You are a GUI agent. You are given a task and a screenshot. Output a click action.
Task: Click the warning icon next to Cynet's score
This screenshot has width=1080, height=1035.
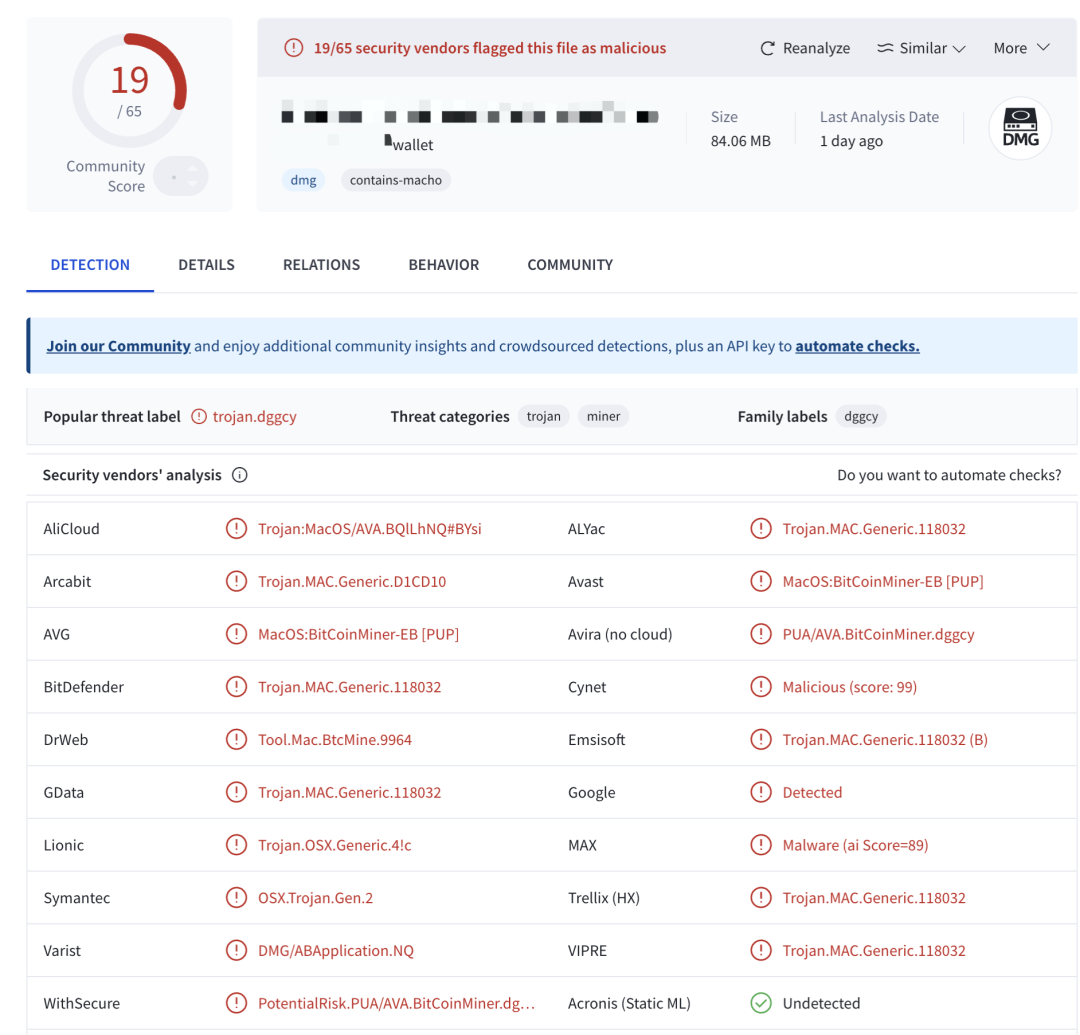[x=761, y=687]
